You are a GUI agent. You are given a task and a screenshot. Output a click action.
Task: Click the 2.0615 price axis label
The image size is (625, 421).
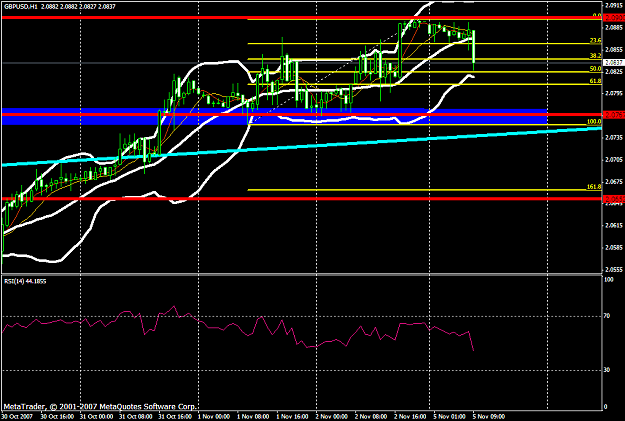pos(614,226)
